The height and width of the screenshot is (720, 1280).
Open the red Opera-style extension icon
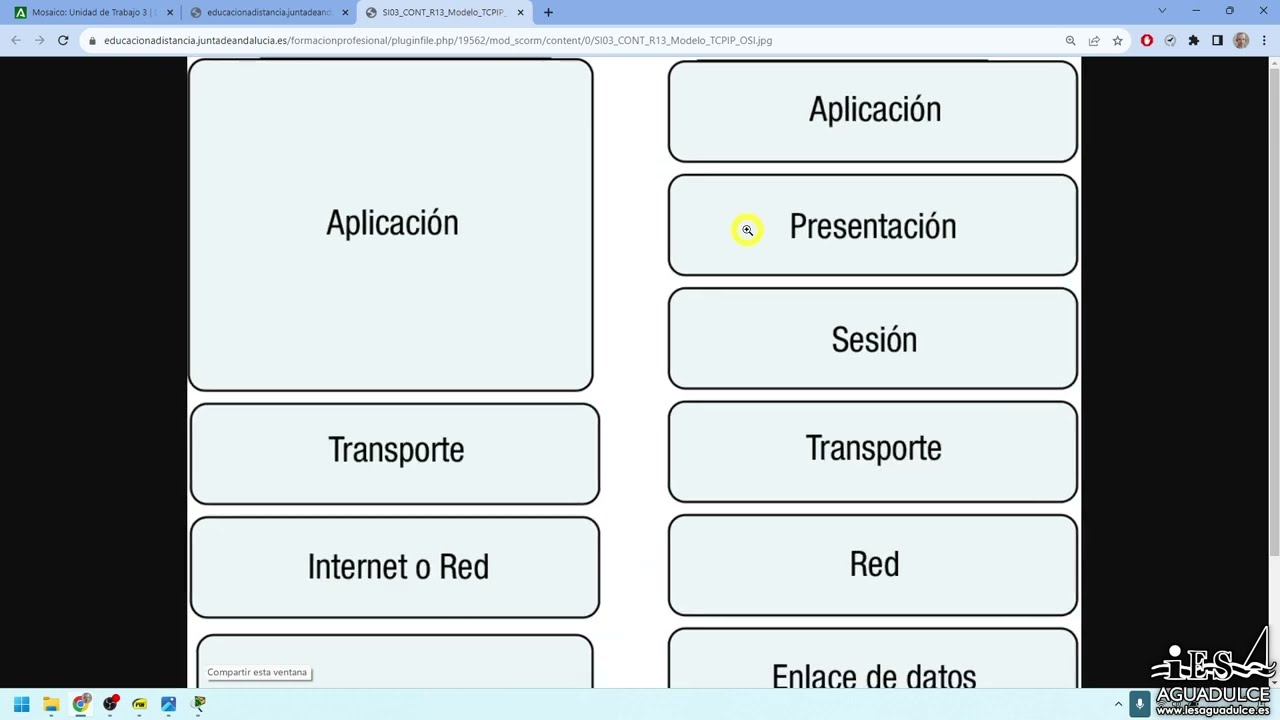point(1147,41)
